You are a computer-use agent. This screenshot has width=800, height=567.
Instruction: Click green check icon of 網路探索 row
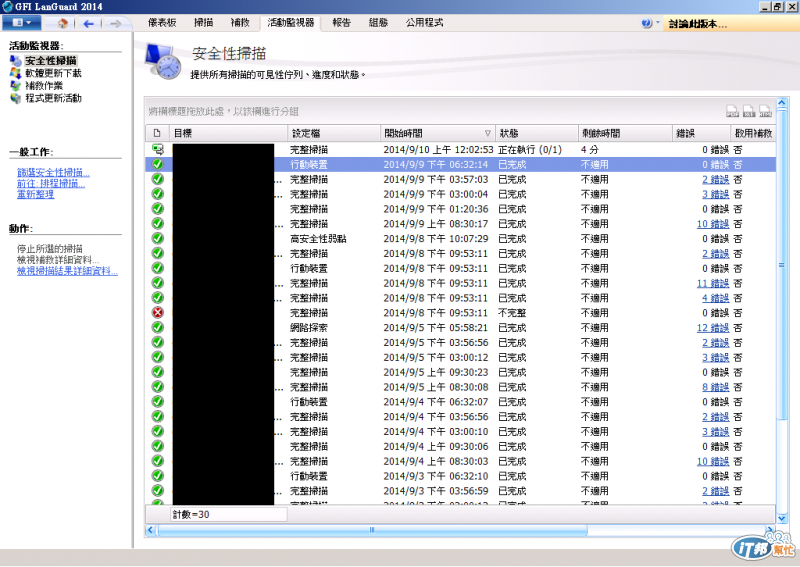point(158,327)
